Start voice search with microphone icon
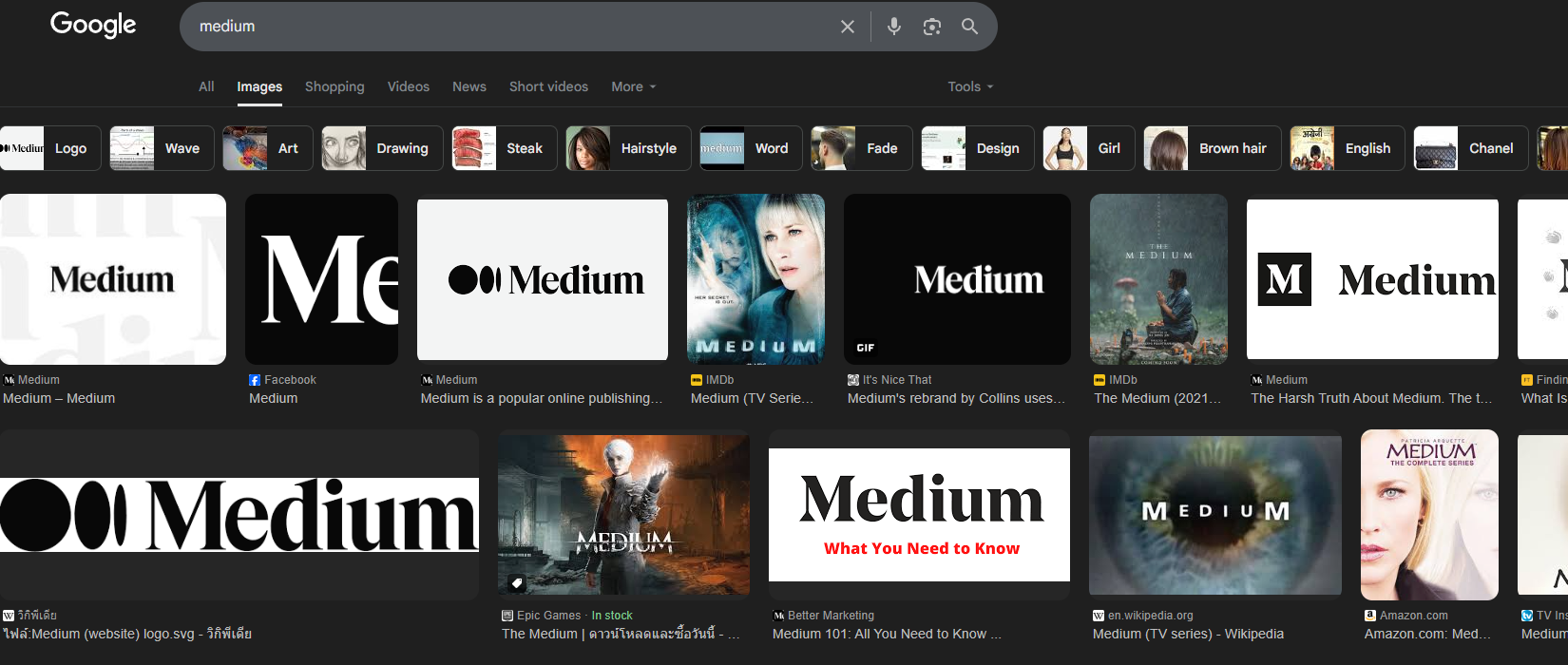1568x665 pixels. [x=894, y=27]
